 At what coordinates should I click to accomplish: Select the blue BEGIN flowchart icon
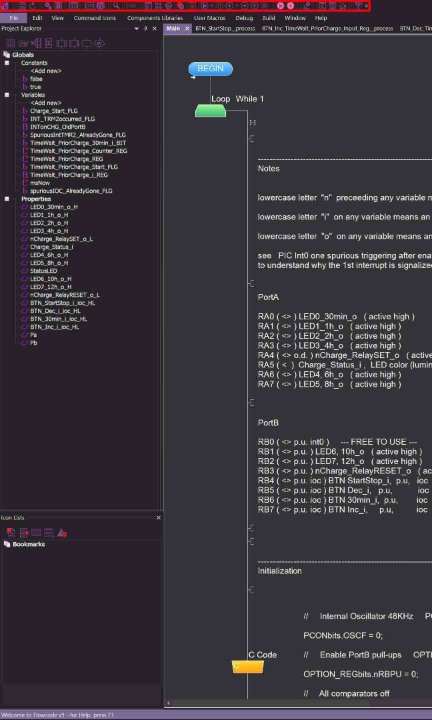pyautogui.click(x=210, y=69)
